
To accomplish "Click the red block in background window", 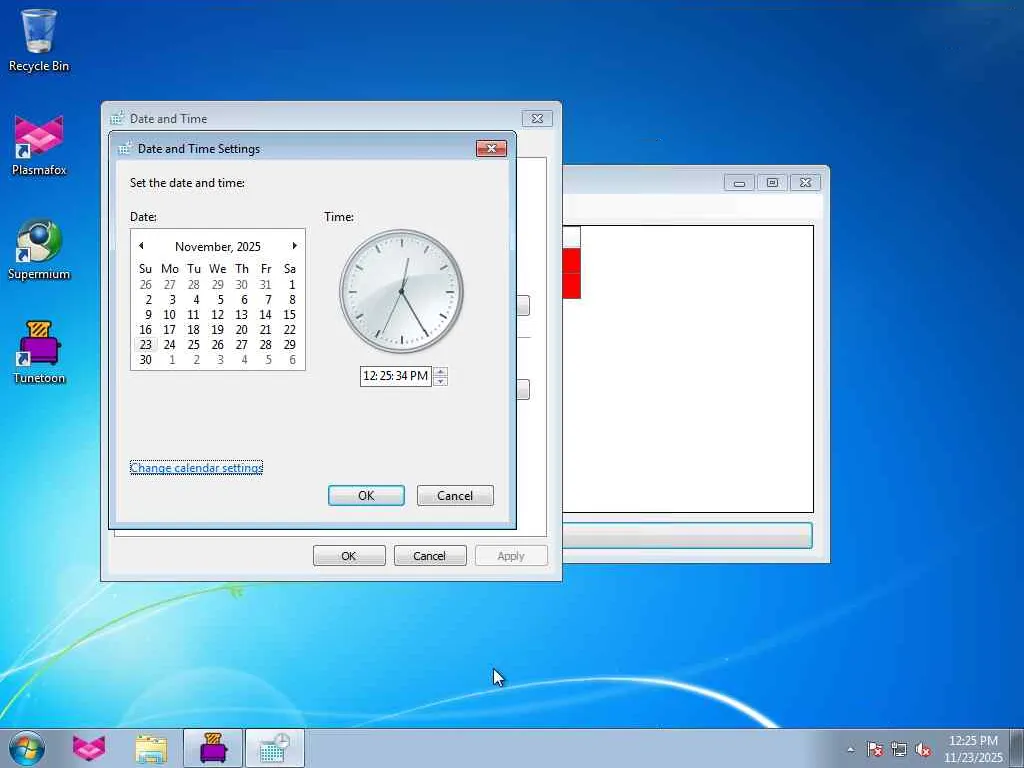I will tap(571, 273).
